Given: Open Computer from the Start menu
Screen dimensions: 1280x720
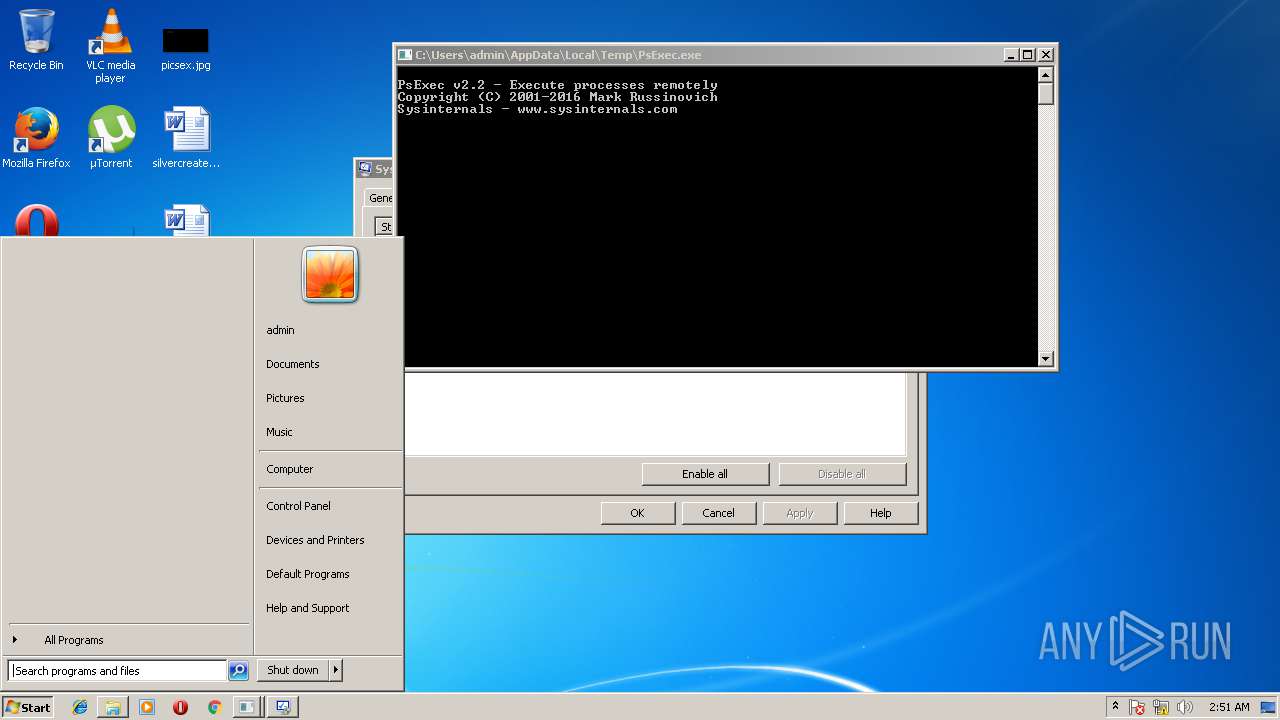Looking at the screenshot, I should (x=330, y=469).
